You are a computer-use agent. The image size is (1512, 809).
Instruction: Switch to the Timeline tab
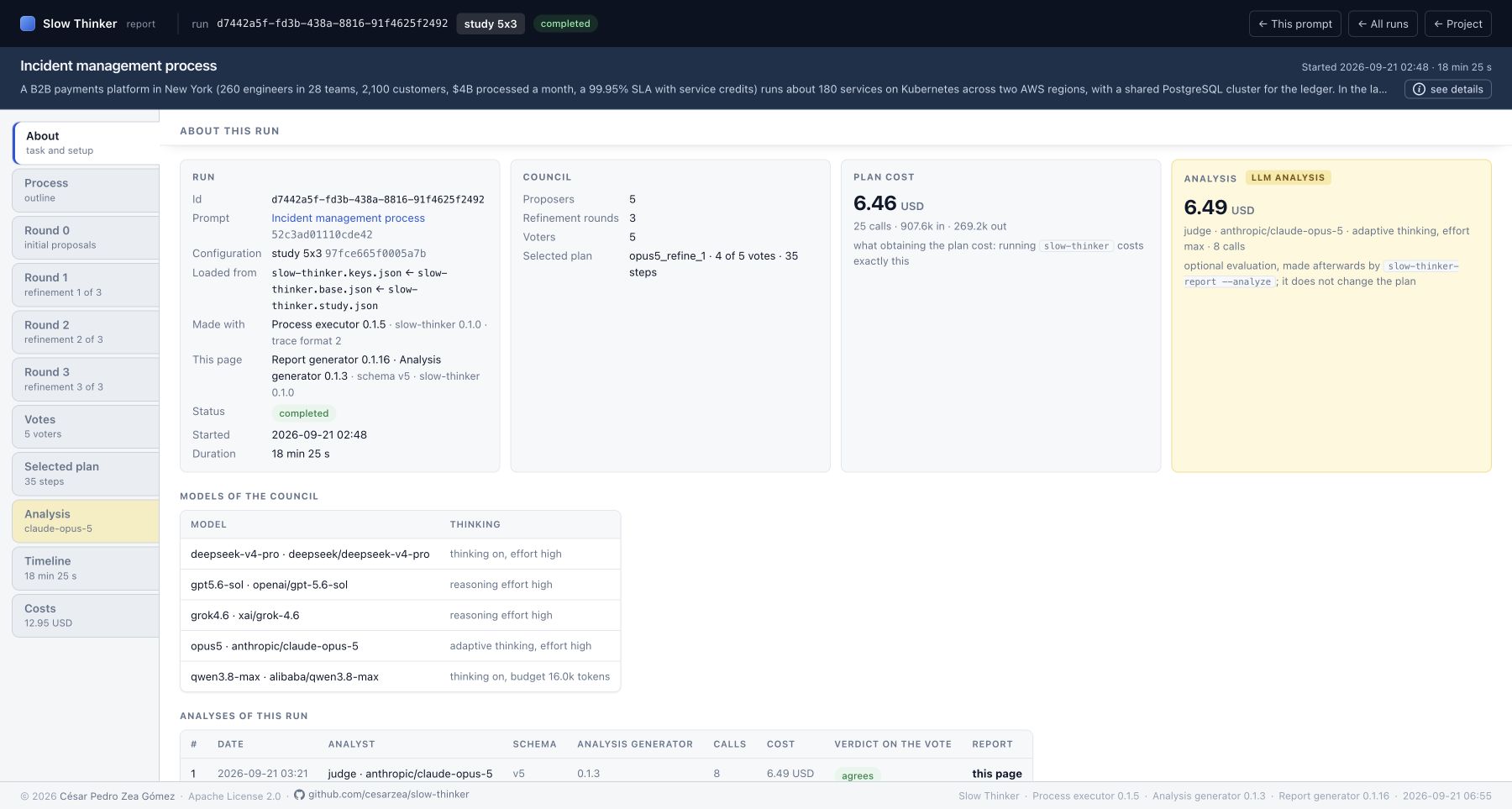86,568
